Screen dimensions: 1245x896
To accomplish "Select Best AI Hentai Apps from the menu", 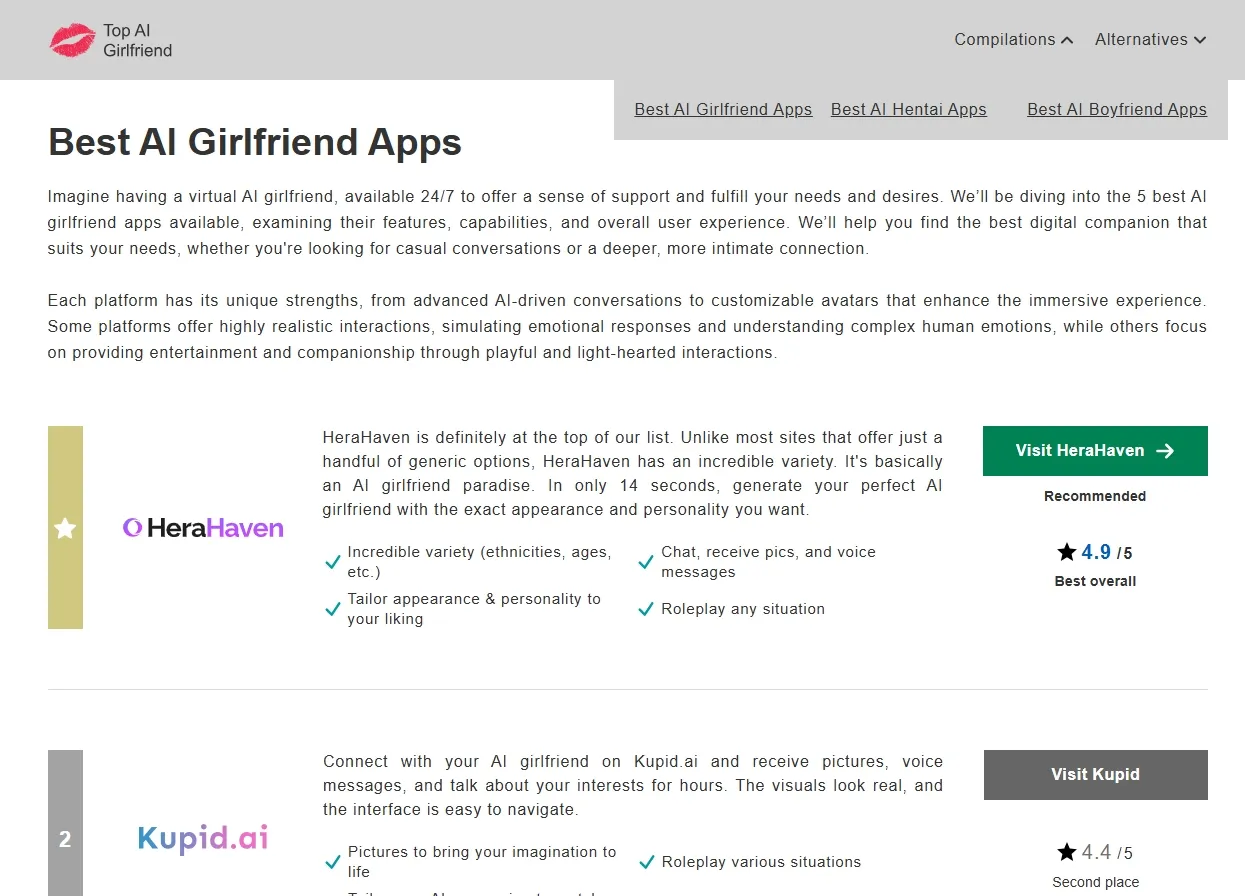I will (908, 109).
